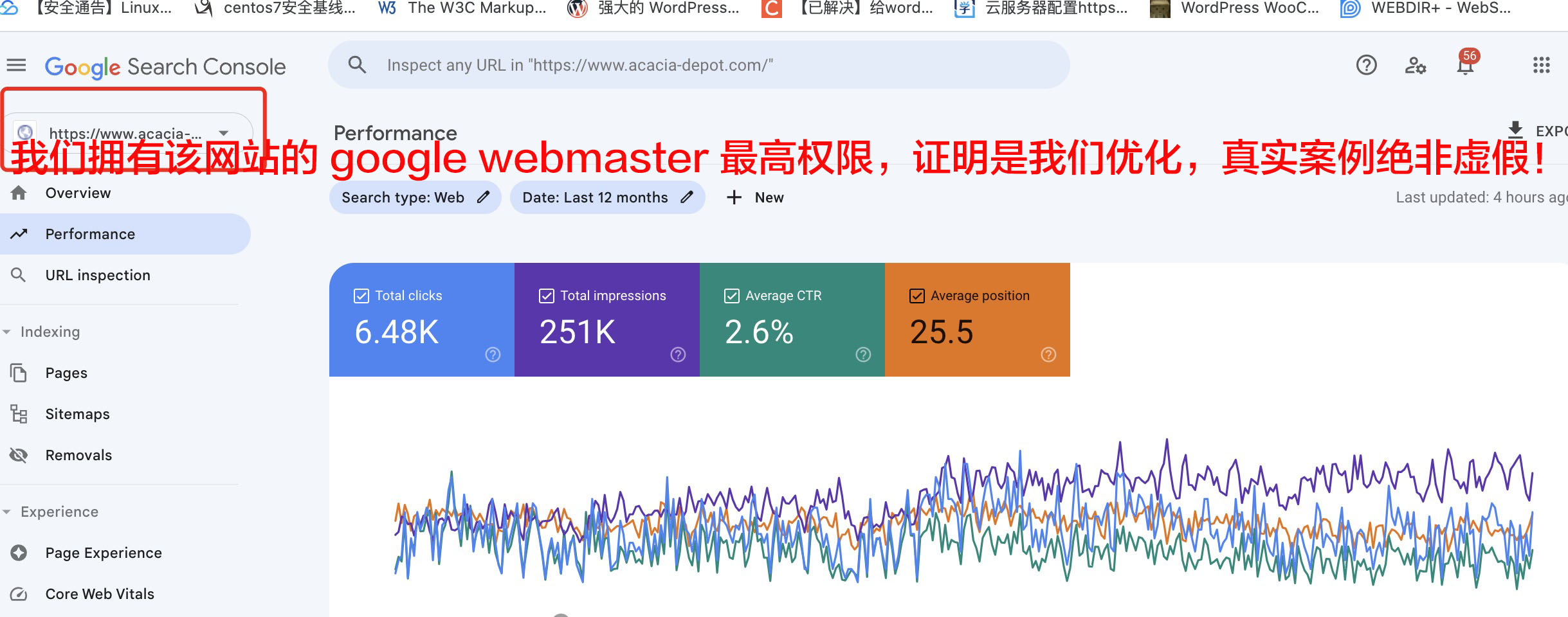
Task: Click the Inspect any URL search field
Action: tap(707, 65)
